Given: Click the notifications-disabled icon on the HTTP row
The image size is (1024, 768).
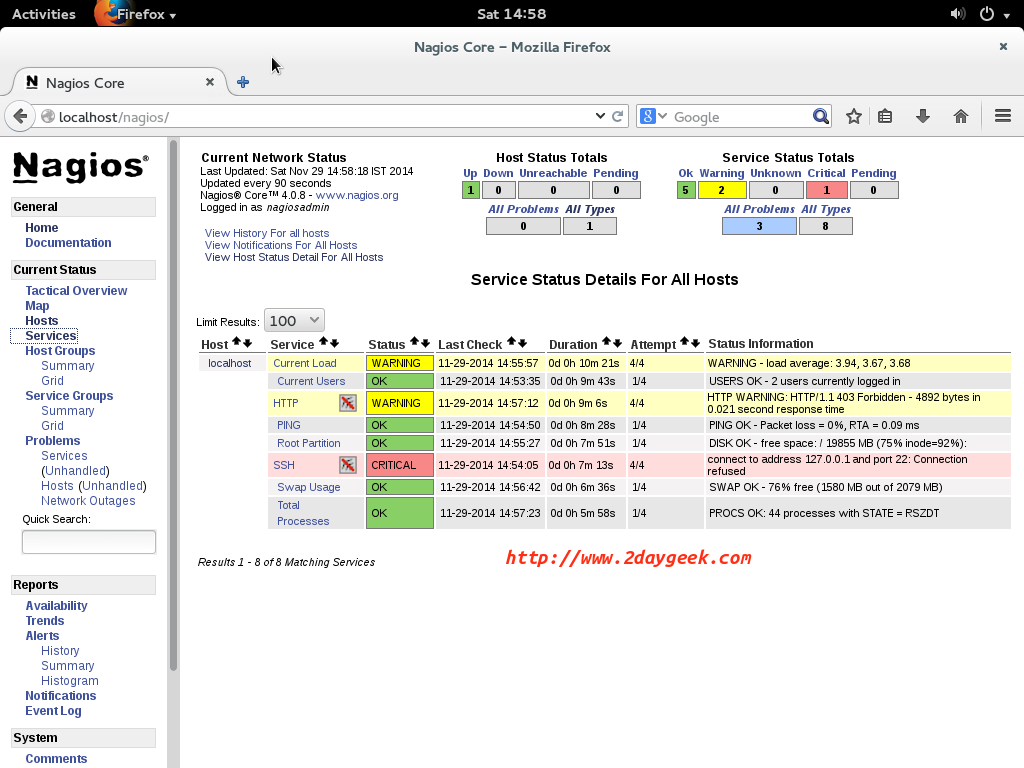Looking at the screenshot, I should [x=348, y=403].
